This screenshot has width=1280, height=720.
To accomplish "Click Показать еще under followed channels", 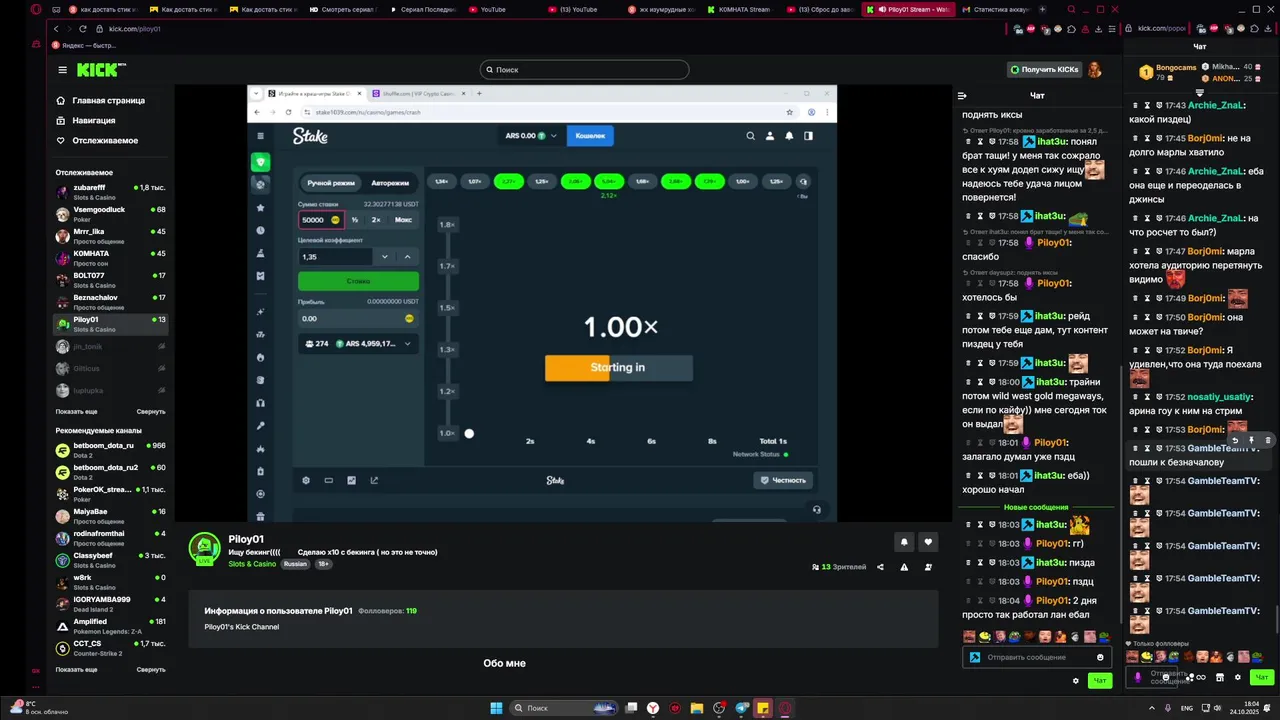I will [76, 412].
